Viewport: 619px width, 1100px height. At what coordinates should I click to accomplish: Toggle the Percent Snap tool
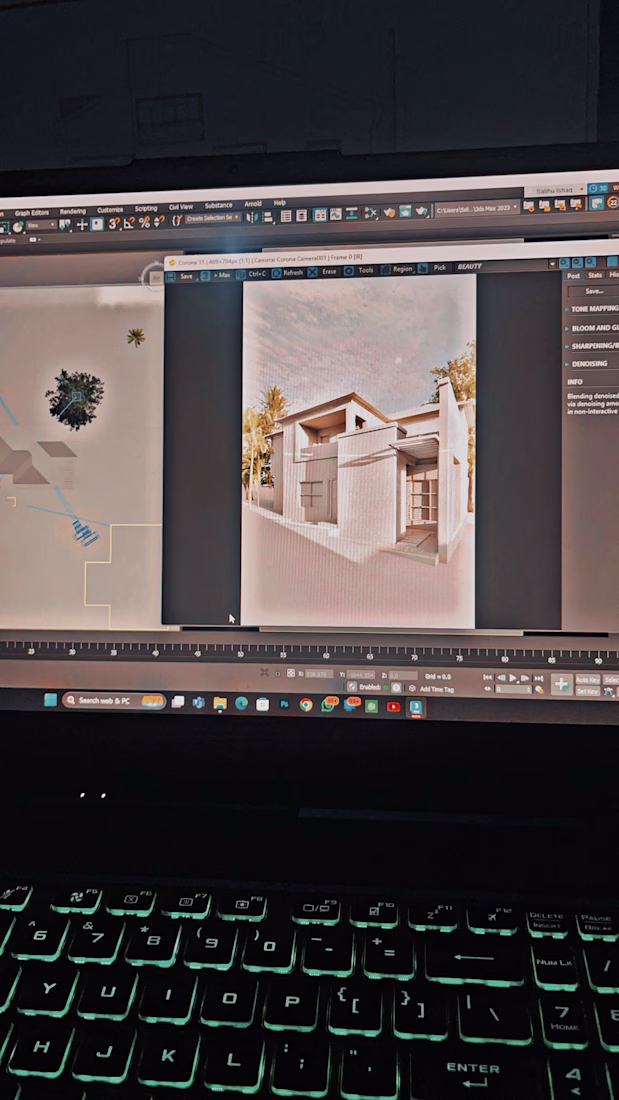(x=145, y=222)
